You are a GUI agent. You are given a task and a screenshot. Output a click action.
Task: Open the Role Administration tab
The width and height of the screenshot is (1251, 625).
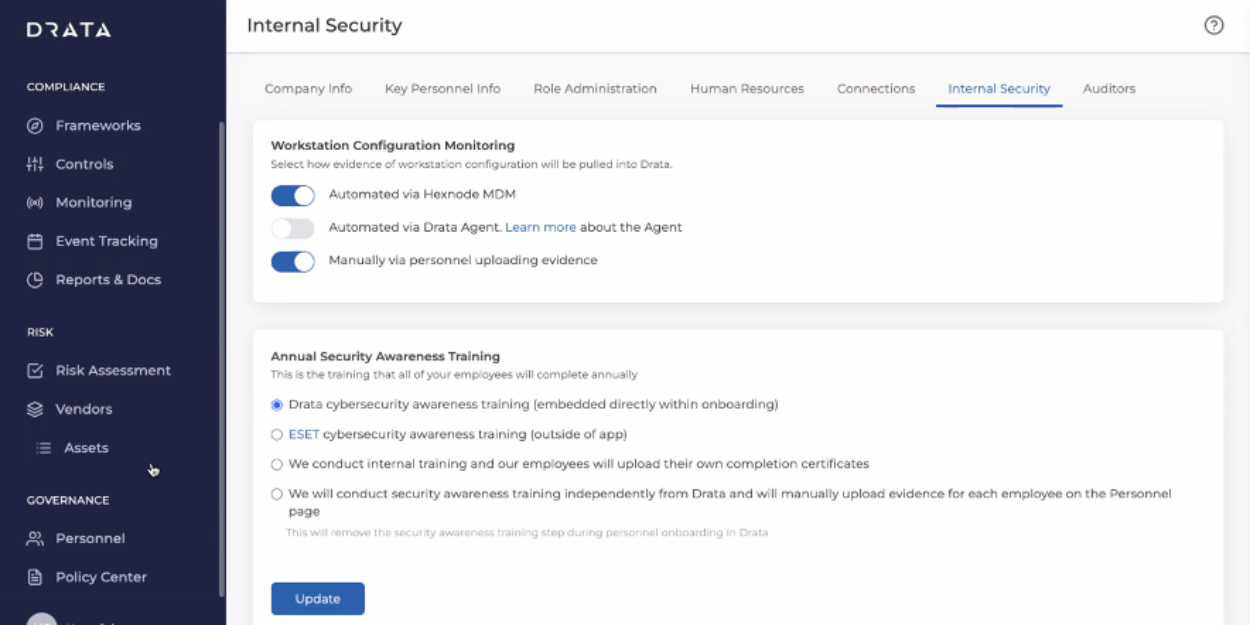tap(595, 89)
